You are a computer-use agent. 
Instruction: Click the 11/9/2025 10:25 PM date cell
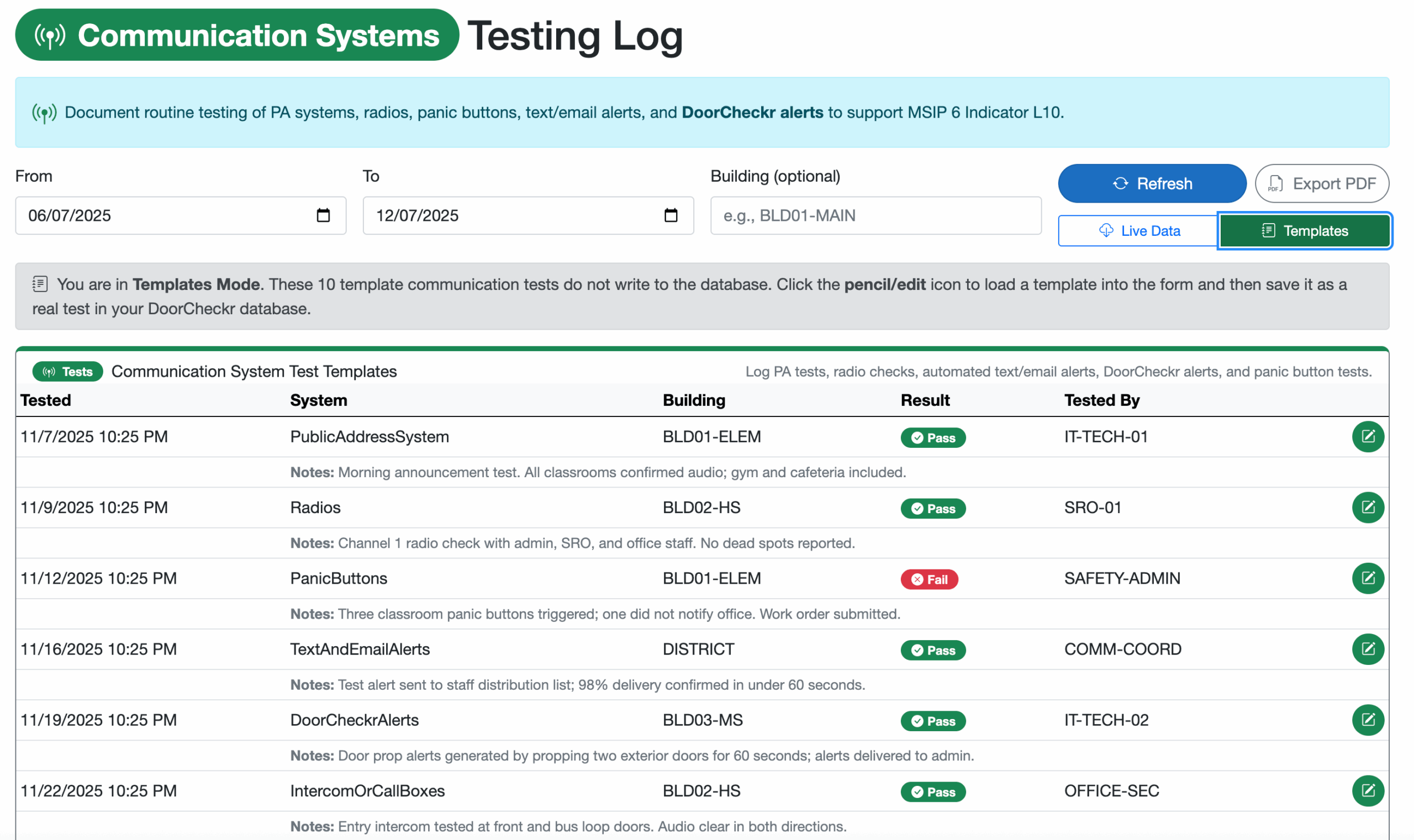point(94,507)
